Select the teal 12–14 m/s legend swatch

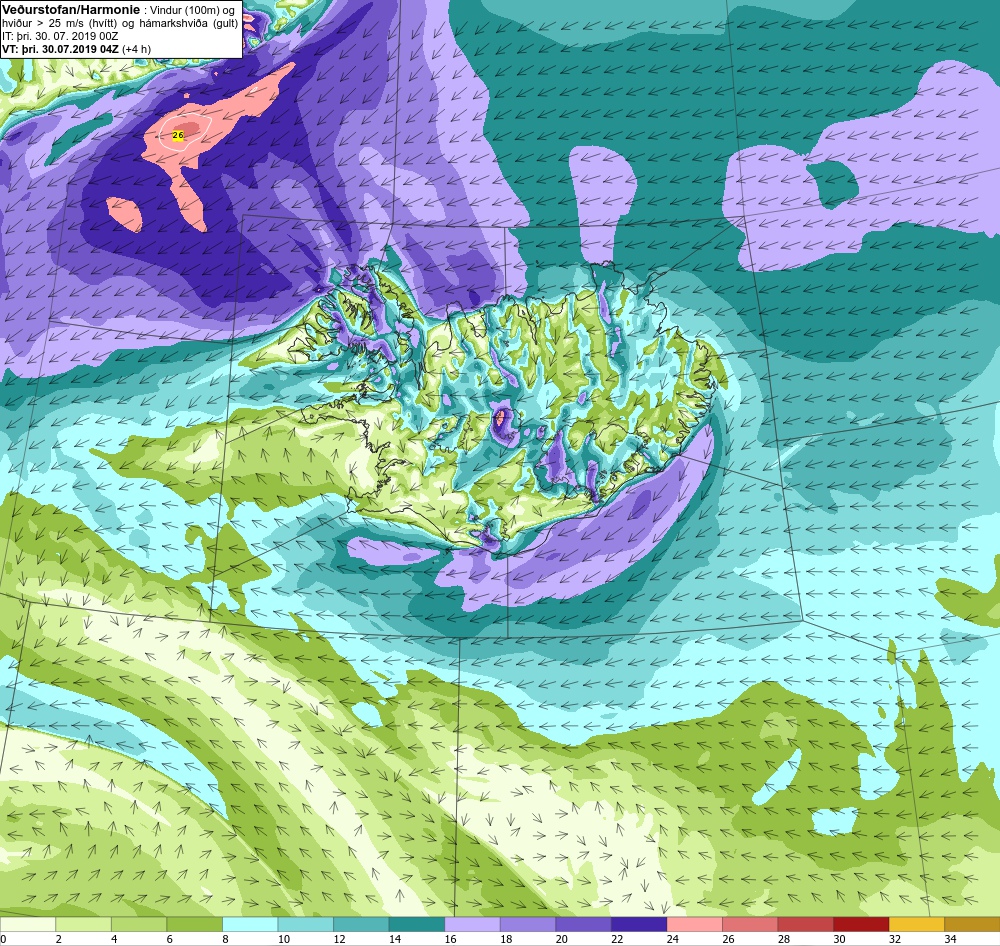(361, 924)
